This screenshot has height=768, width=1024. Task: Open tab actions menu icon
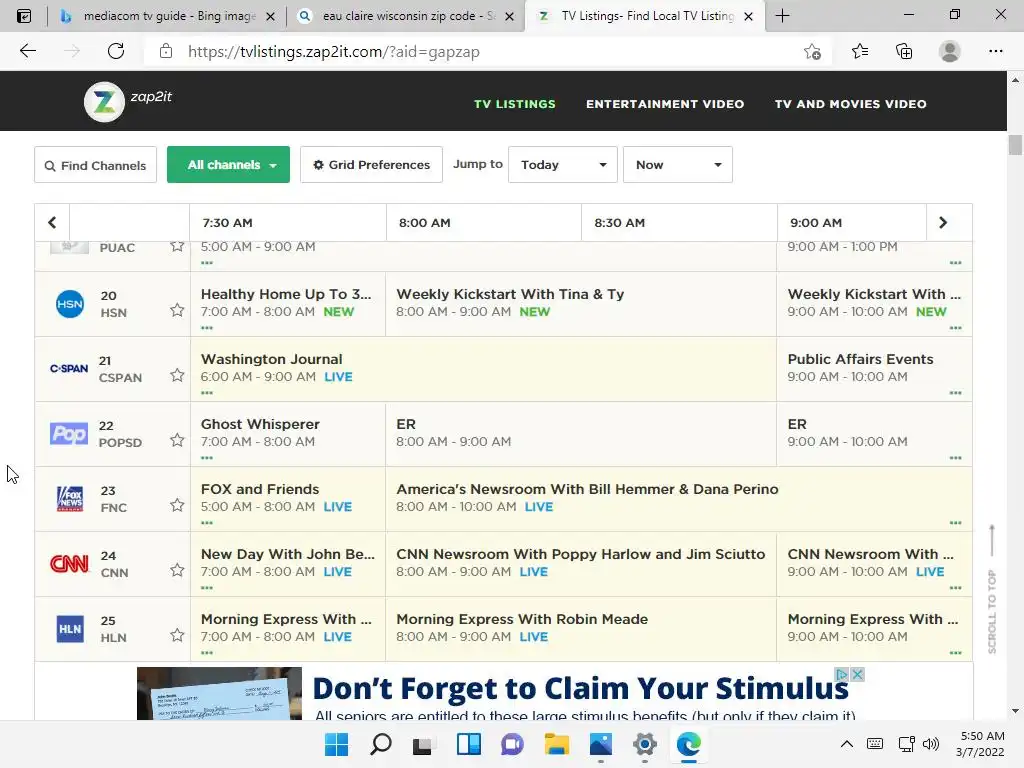click(24, 16)
